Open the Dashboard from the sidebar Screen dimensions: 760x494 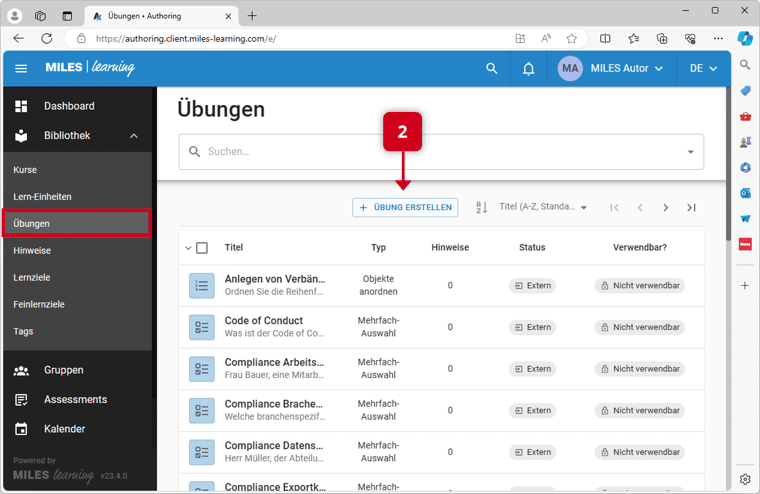(x=69, y=106)
